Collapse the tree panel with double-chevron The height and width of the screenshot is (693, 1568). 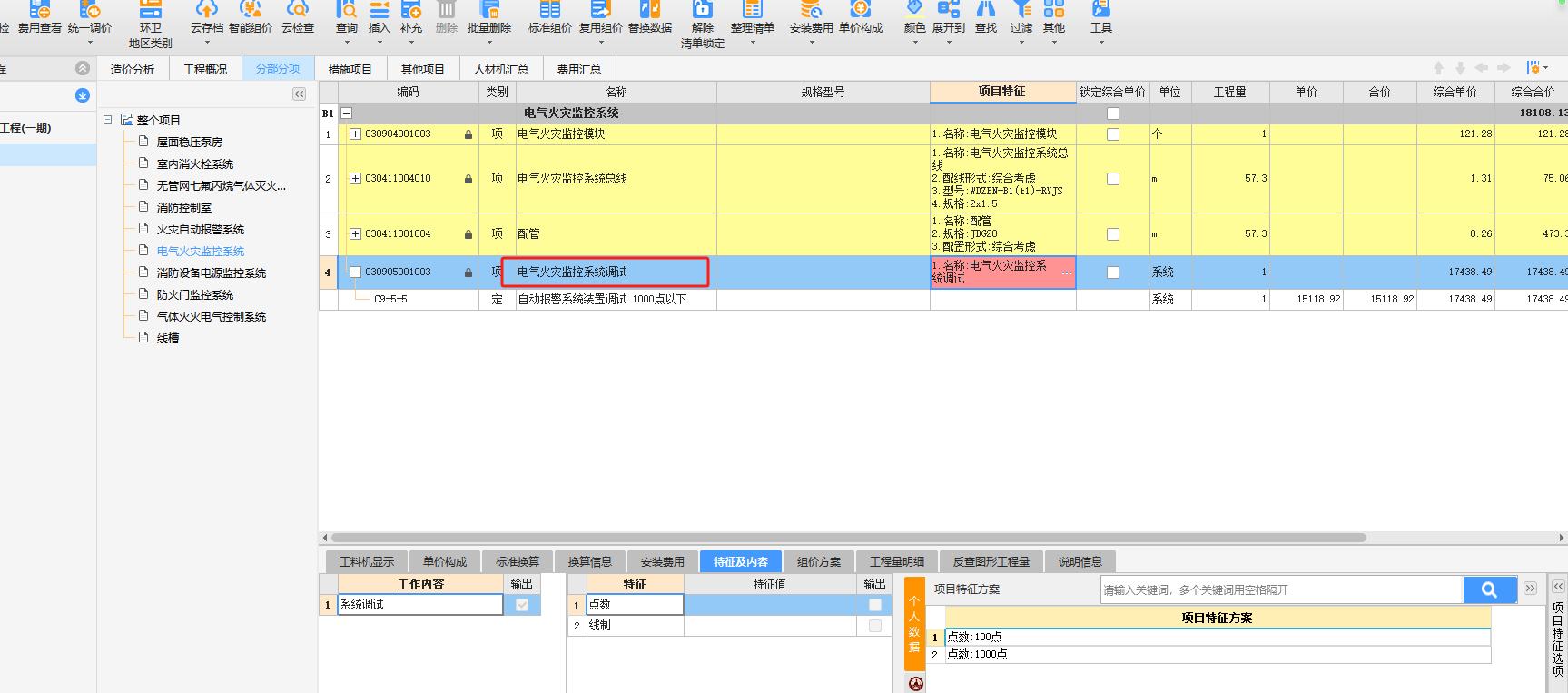[299, 94]
